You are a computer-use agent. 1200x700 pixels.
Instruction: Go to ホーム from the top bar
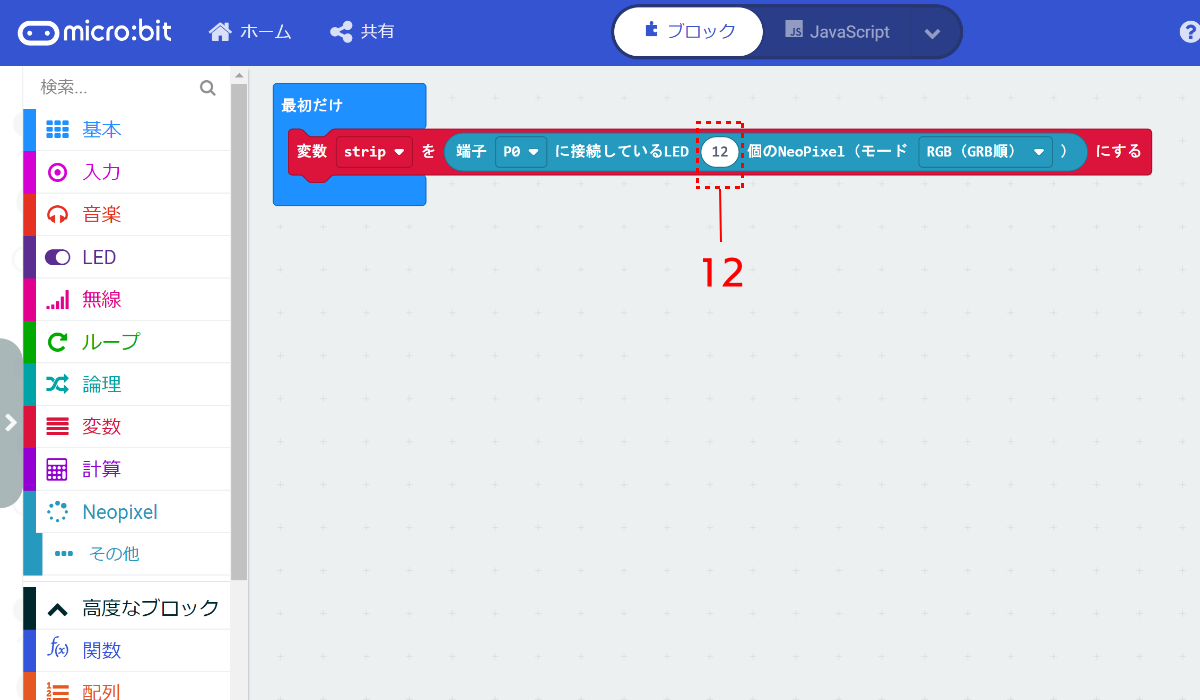pyautogui.click(x=248, y=31)
